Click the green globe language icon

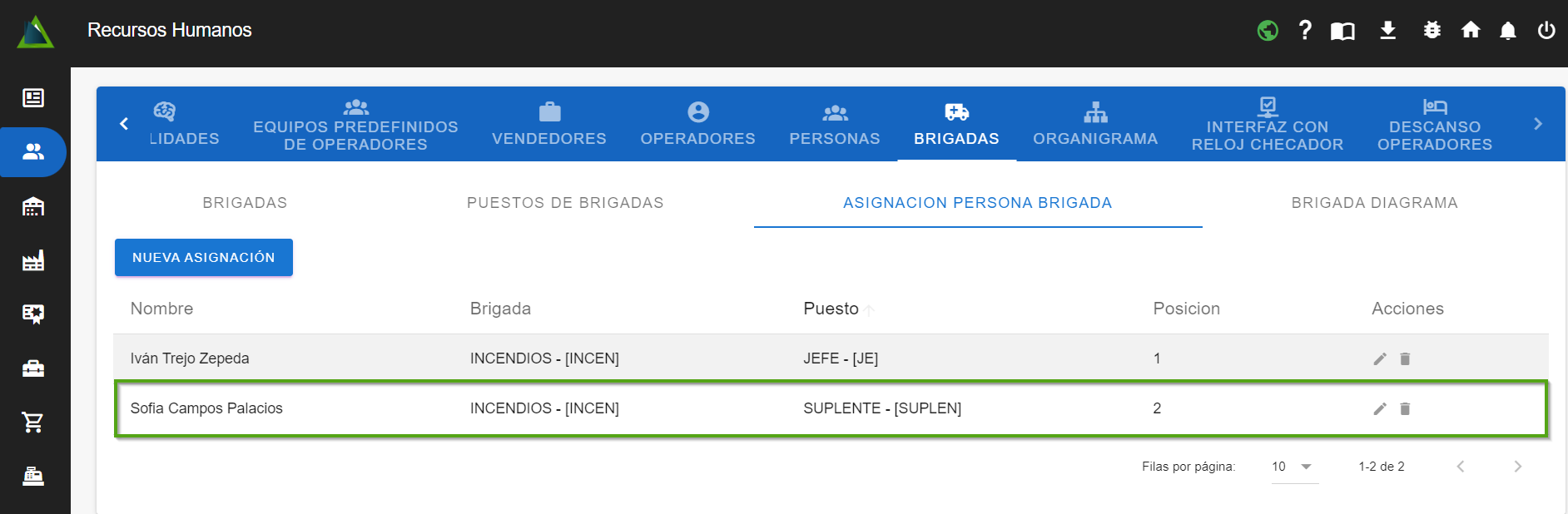point(1268,31)
